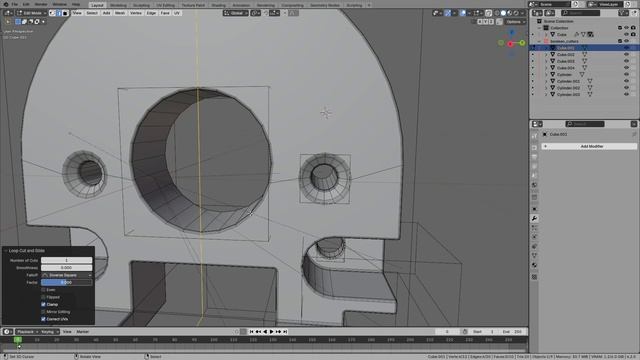Screen dimensions: 640x360
Task: Expand Cube.003 in the outliner
Action: [x=546, y=61]
